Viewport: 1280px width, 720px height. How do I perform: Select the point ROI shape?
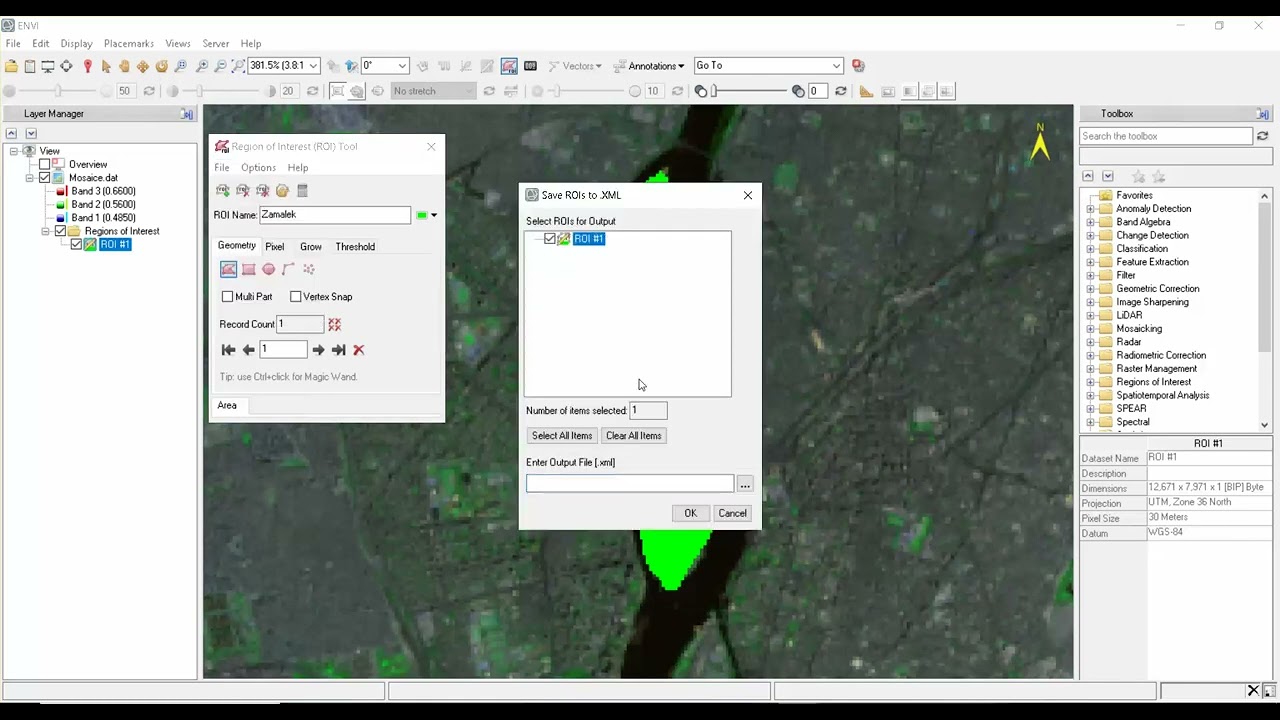pyautogui.click(x=309, y=269)
